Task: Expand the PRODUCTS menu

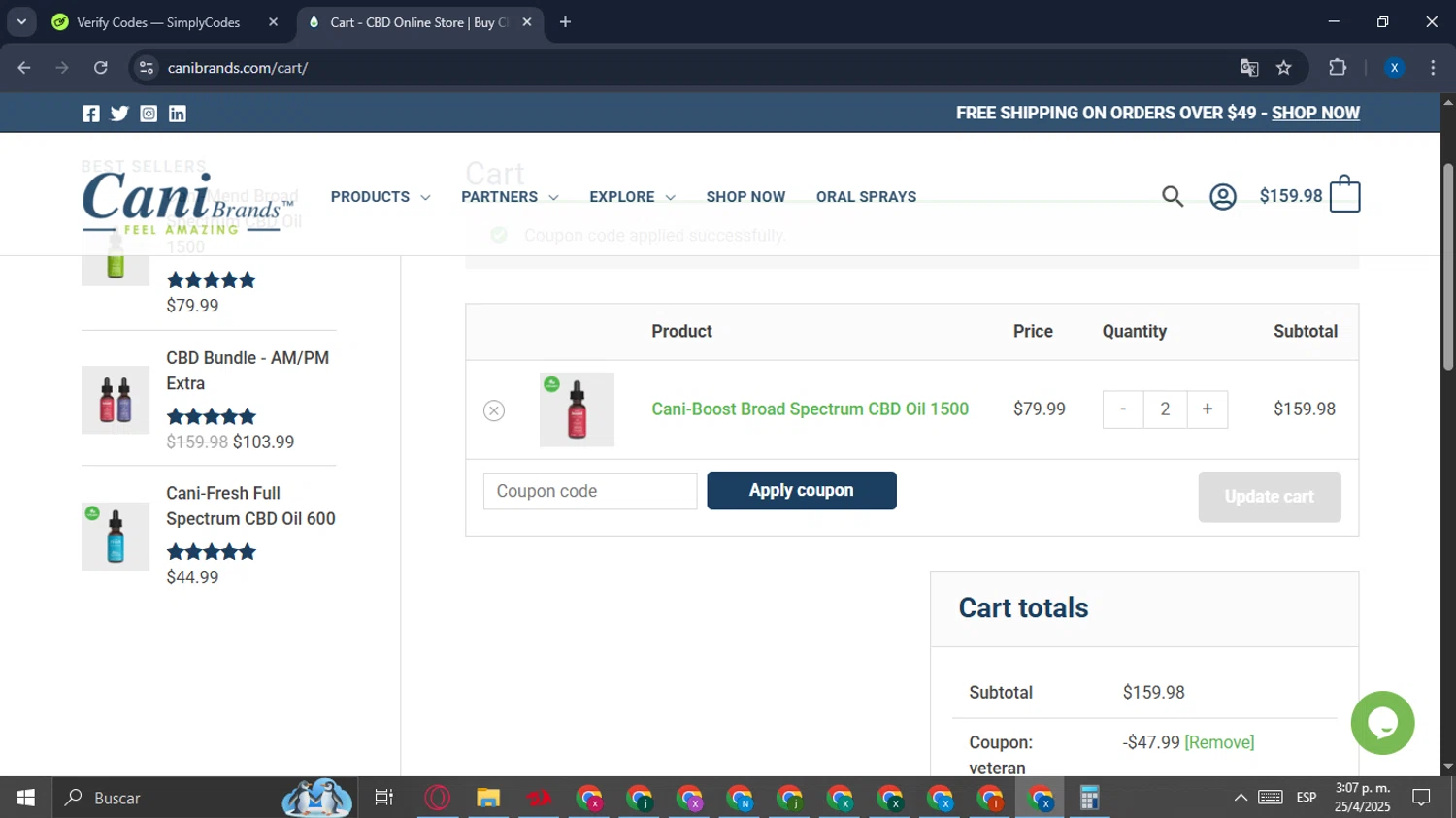Action: (381, 197)
